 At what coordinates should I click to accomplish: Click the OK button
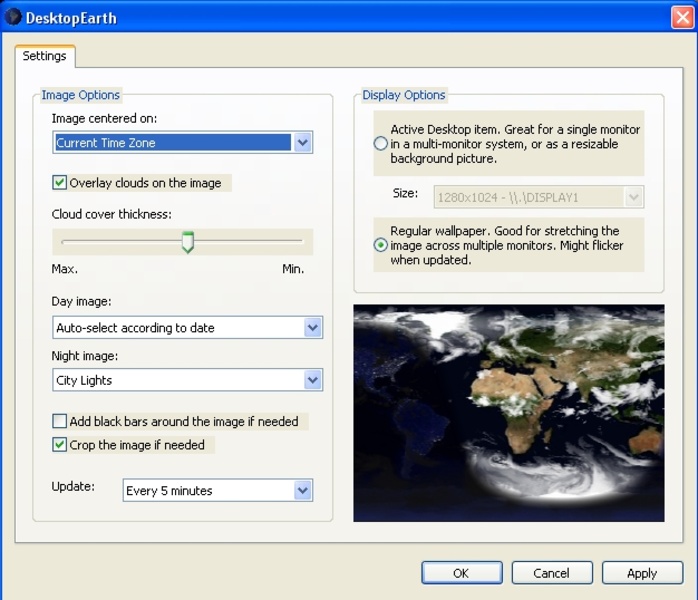point(462,573)
